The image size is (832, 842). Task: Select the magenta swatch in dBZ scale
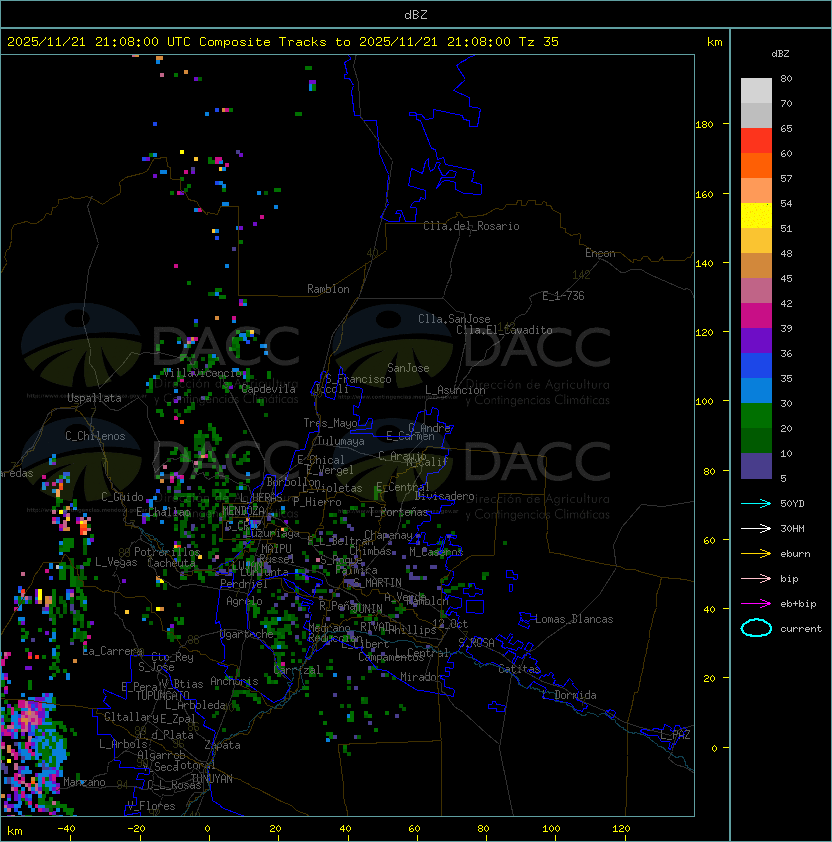pyautogui.click(x=756, y=316)
